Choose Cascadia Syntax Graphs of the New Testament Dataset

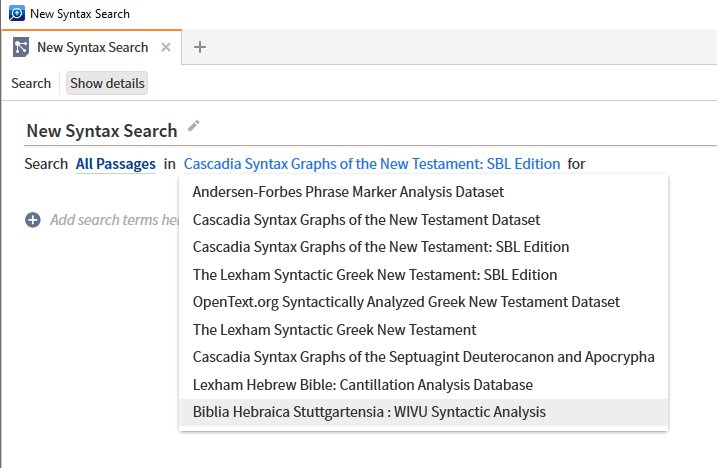(x=423, y=220)
